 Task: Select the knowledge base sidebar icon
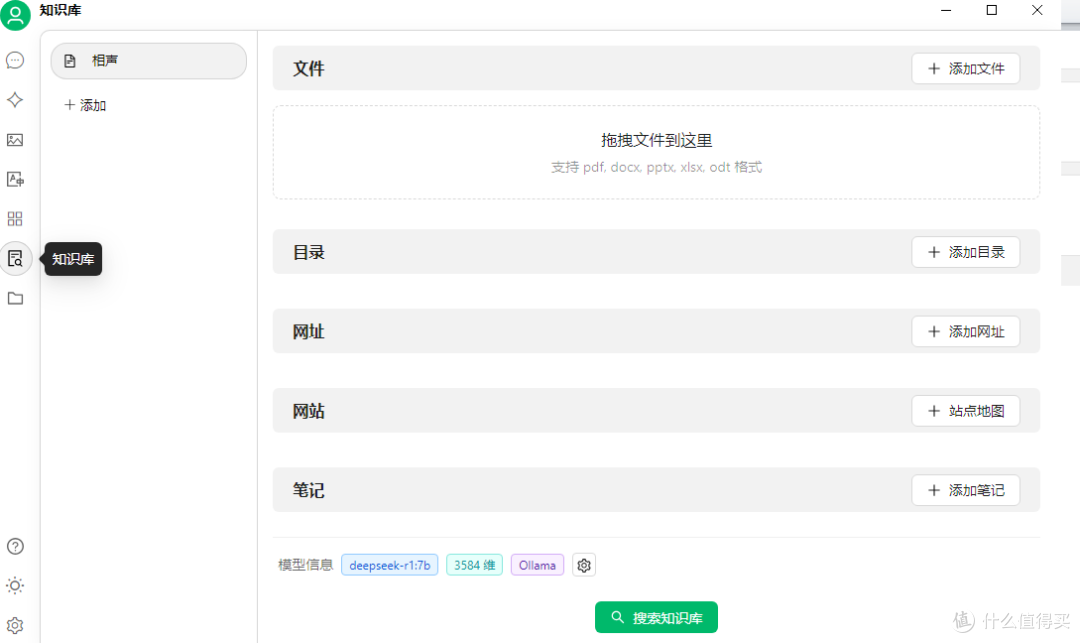pos(15,259)
